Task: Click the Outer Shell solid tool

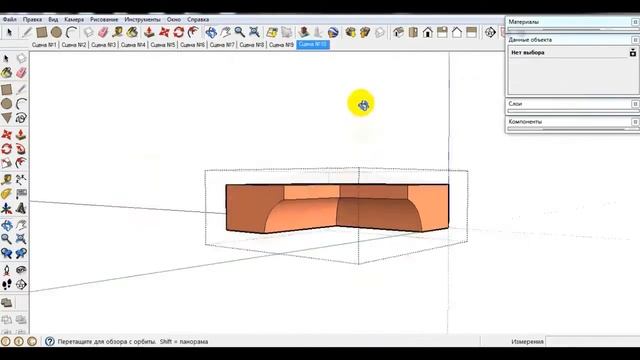Action: point(7,303)
